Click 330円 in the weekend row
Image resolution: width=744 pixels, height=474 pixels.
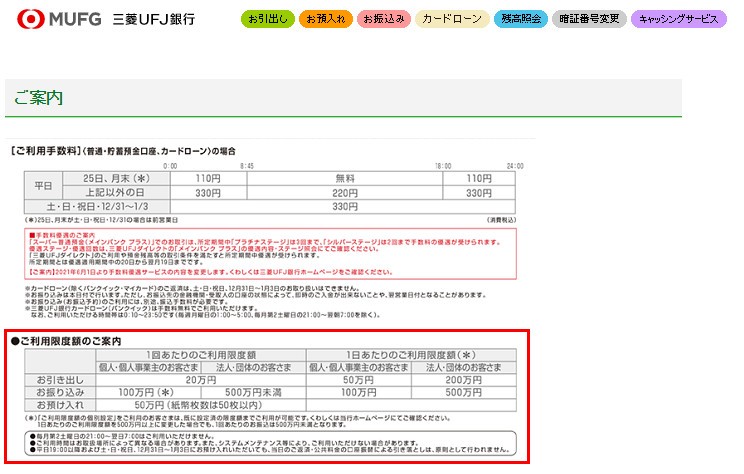(x=345, y=207)
